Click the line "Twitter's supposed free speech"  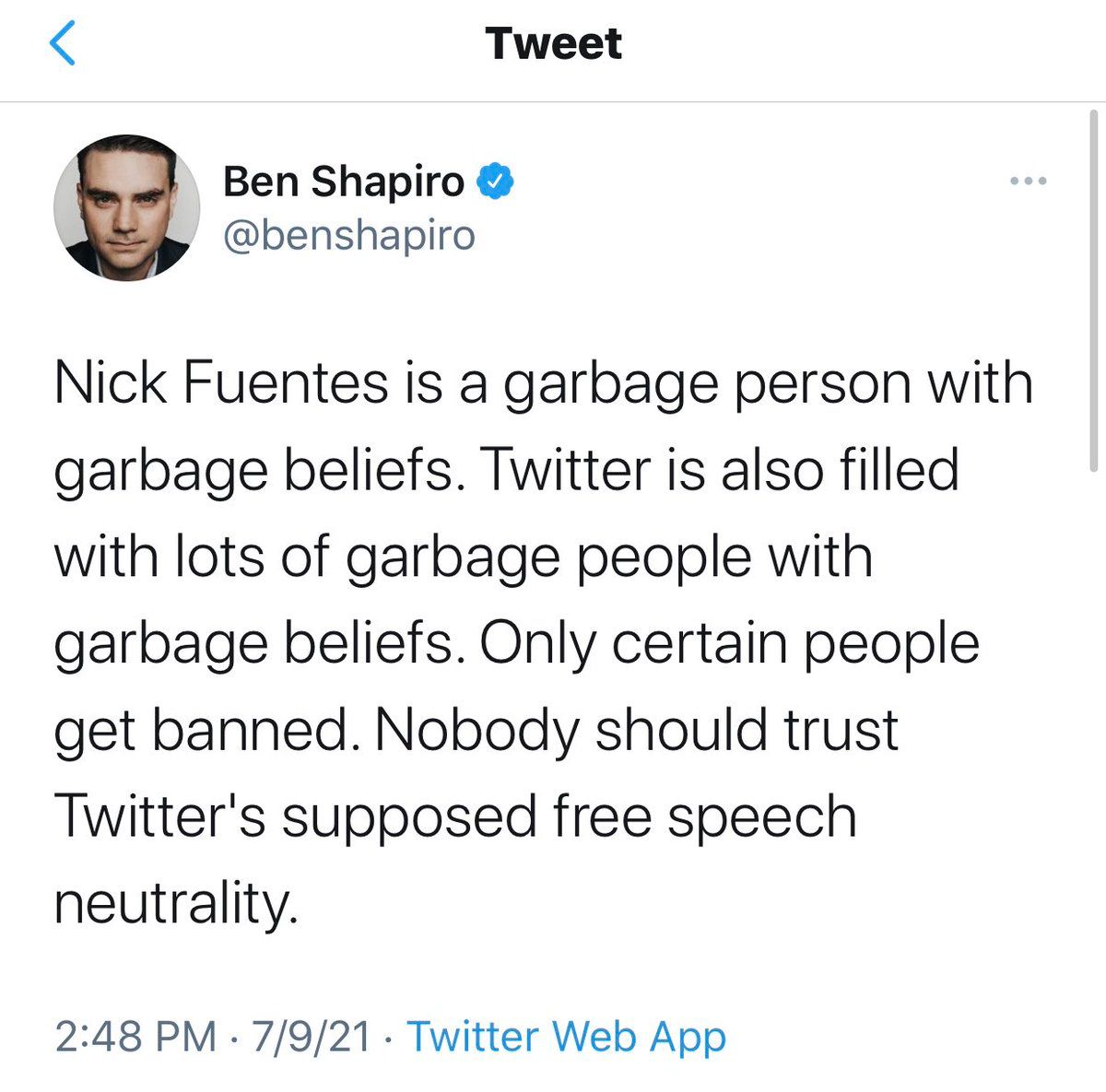point(455,816)
